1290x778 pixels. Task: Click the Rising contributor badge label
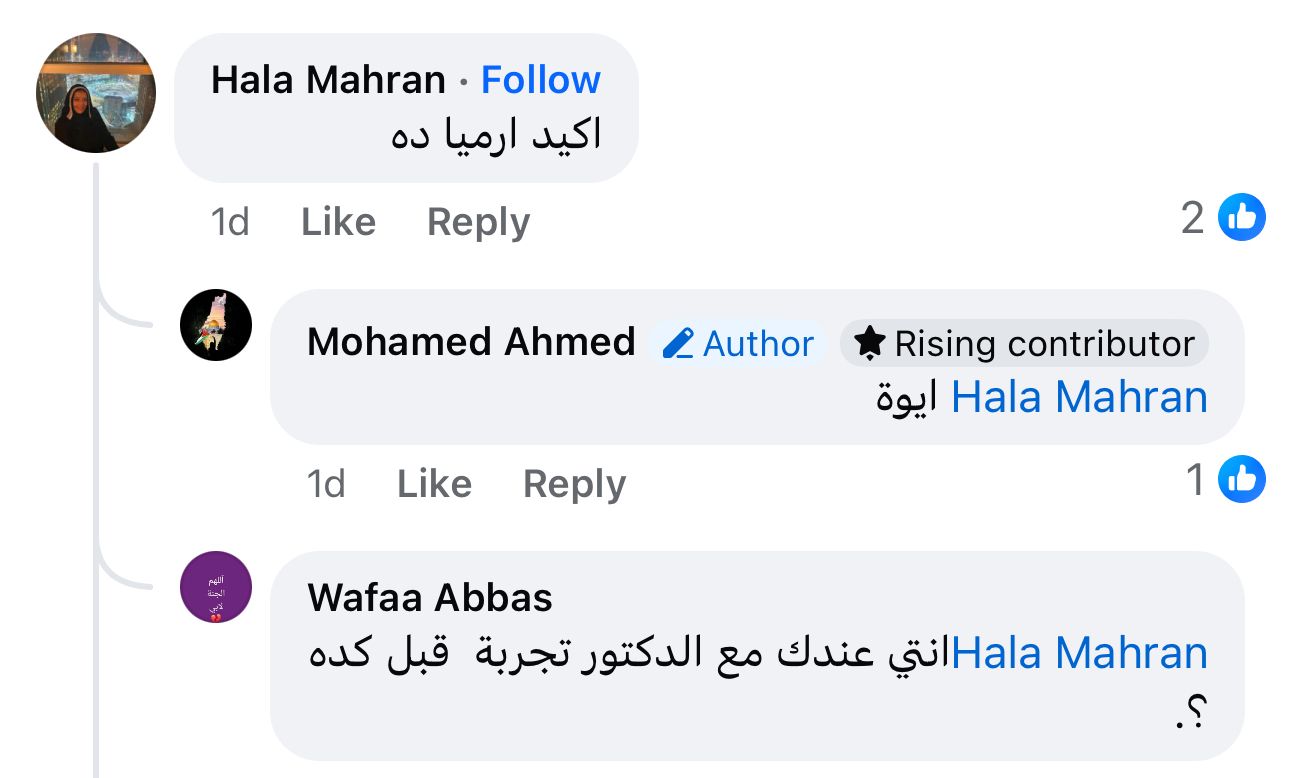pyautogui.click(x=1044, y=344)
